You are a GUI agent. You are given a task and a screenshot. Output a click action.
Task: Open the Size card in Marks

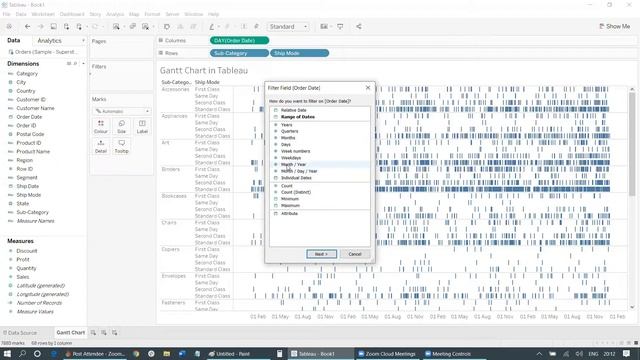pyautogui.click(x=121, y=127)
